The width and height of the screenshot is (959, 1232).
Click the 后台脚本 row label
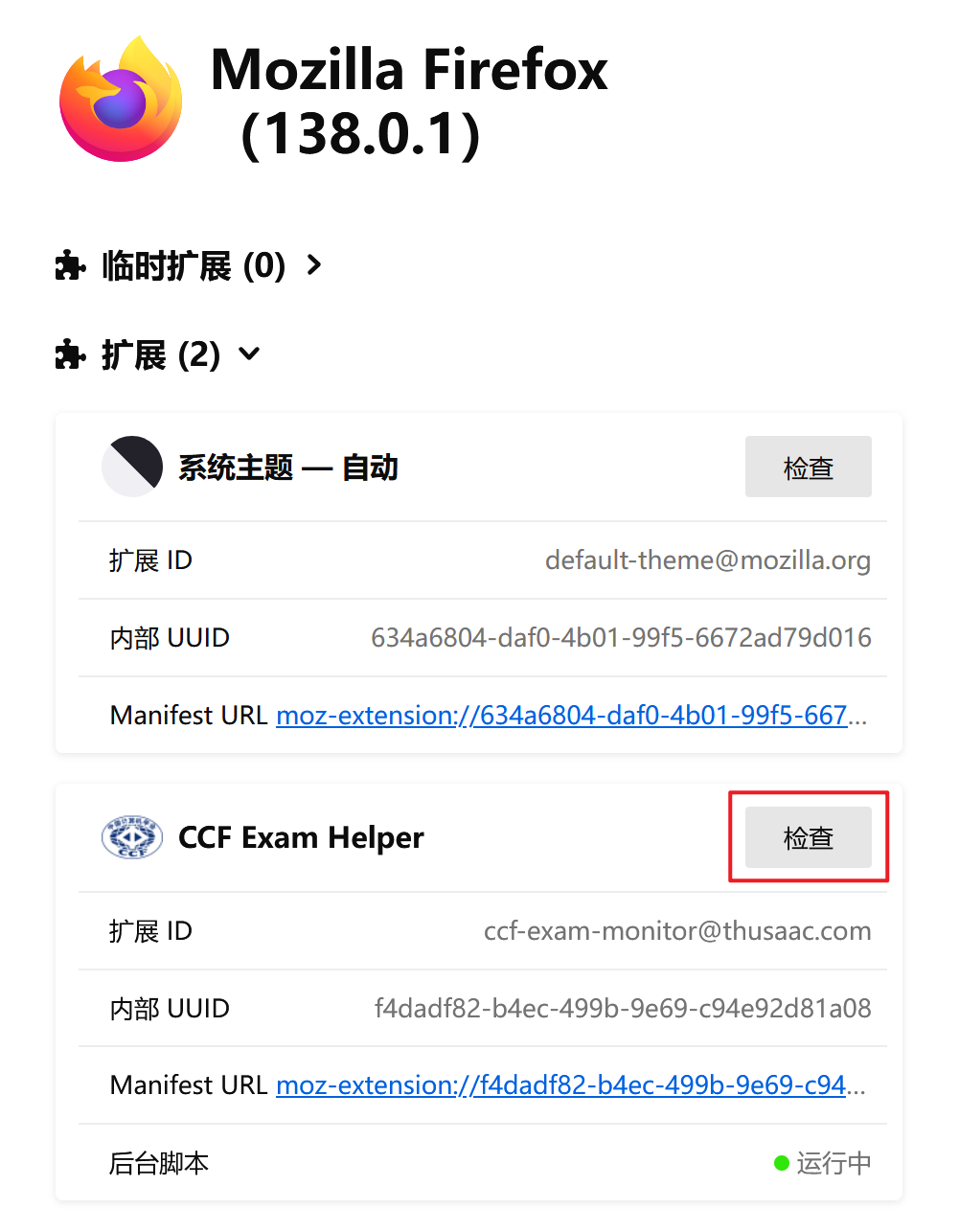[x=159, y=1163]
